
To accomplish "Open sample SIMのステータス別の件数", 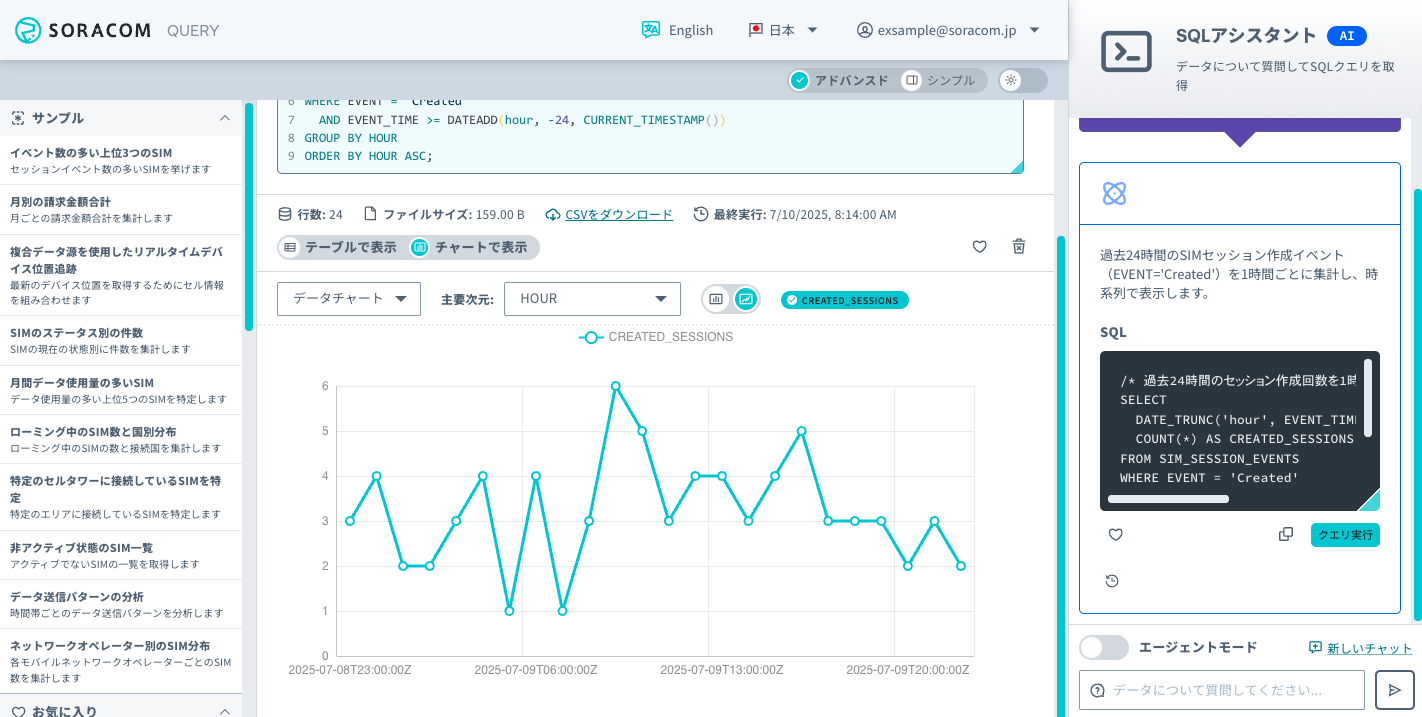I will (x=121, y=340).
